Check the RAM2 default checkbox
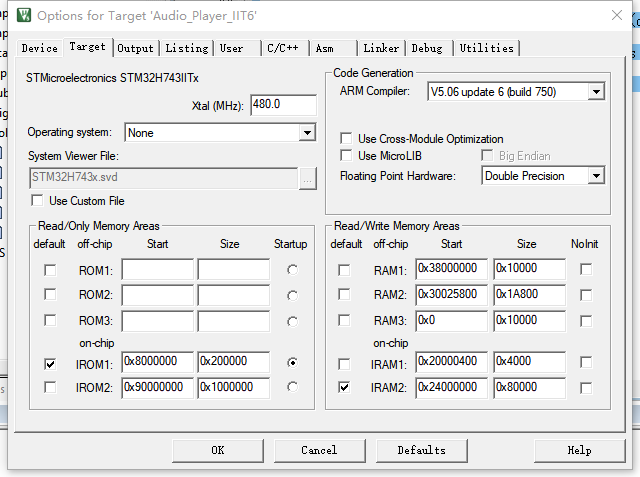 click(344, 294)
